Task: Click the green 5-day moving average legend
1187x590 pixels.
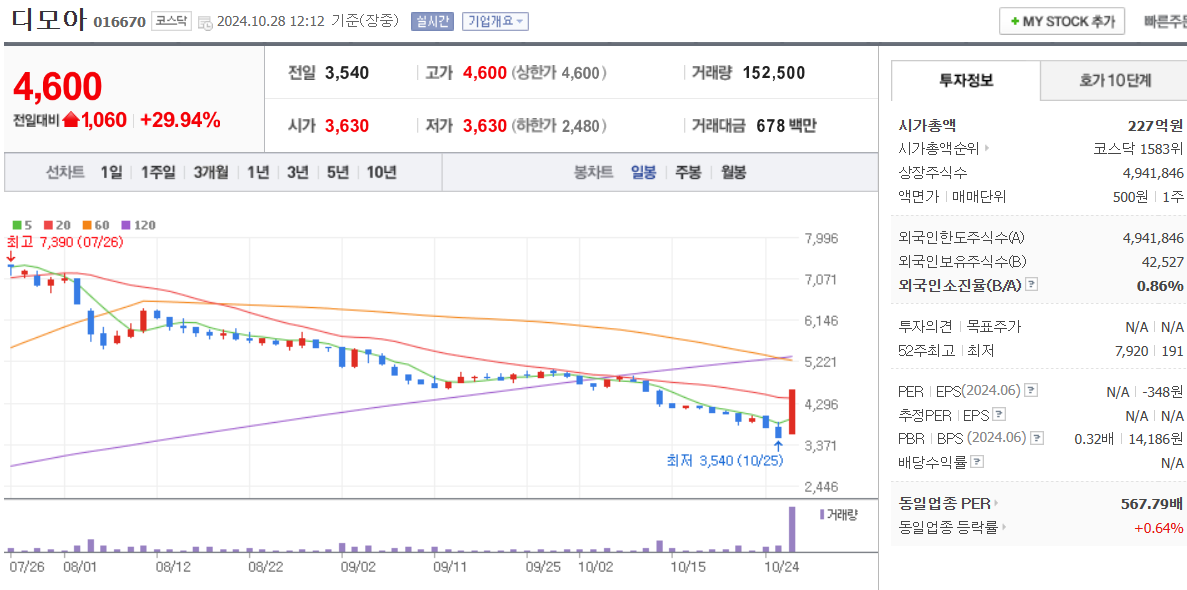Action: click(x=22, y=225)
